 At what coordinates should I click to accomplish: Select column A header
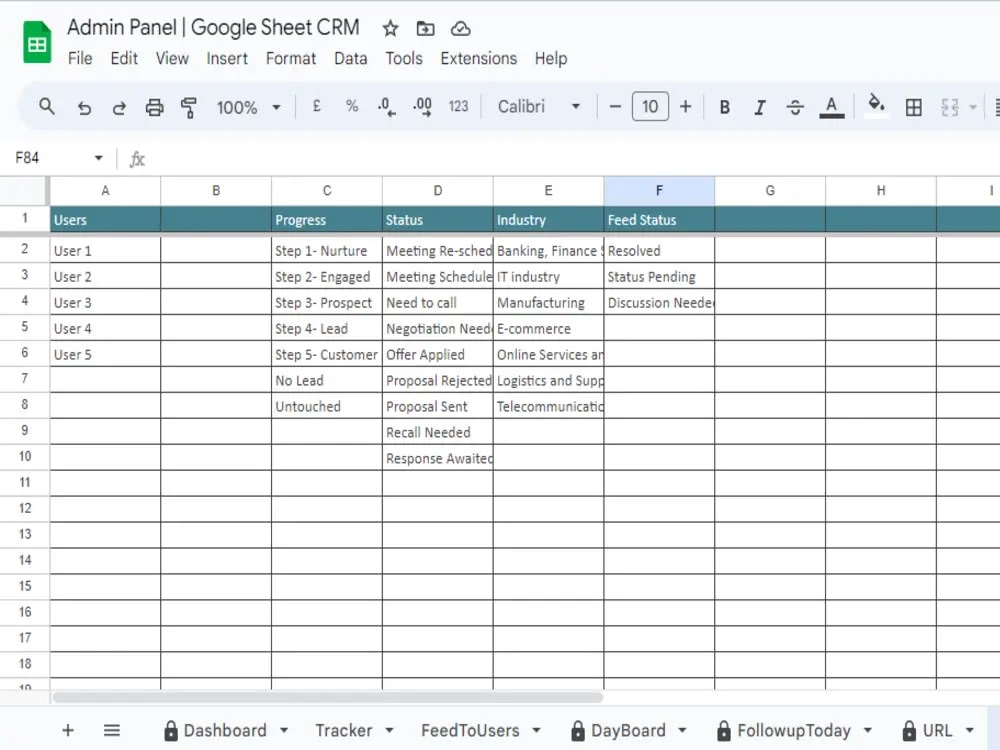click(105, 191)
